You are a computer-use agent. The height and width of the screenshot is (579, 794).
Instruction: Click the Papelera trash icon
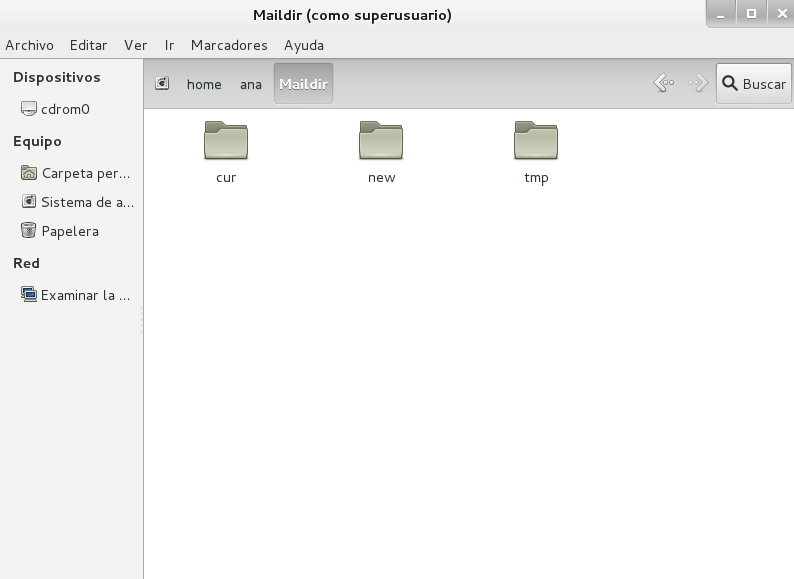[x=29, y=230]
